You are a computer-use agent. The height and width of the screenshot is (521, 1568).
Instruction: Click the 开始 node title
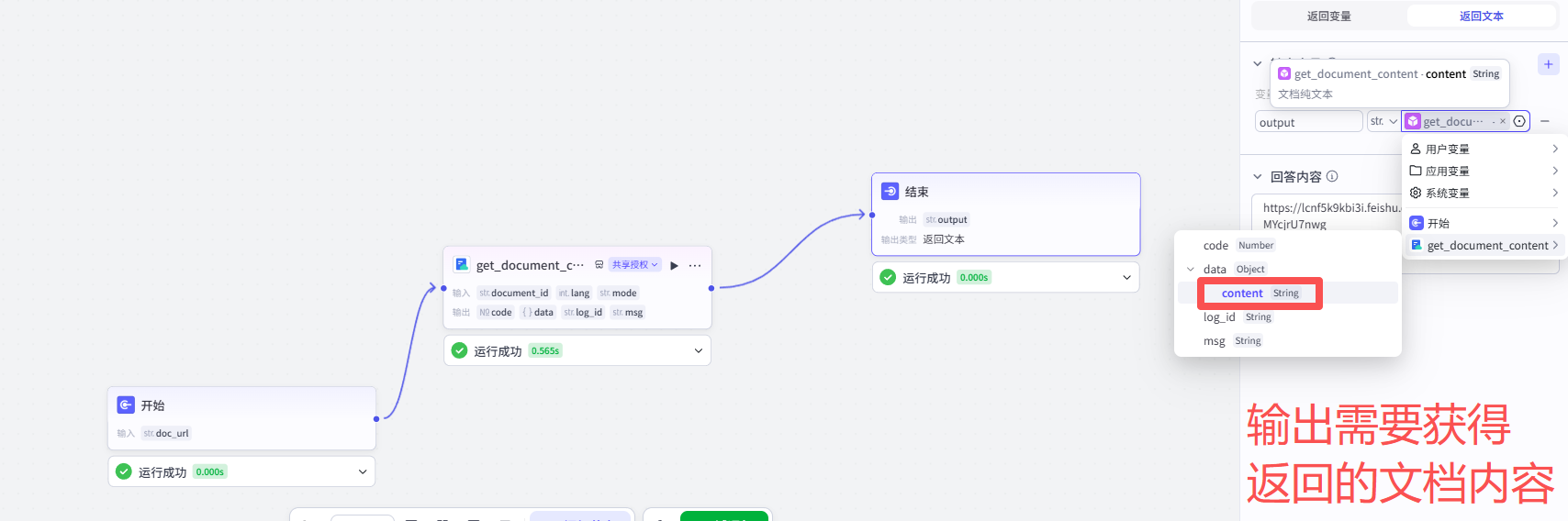(x=152, y=405)
